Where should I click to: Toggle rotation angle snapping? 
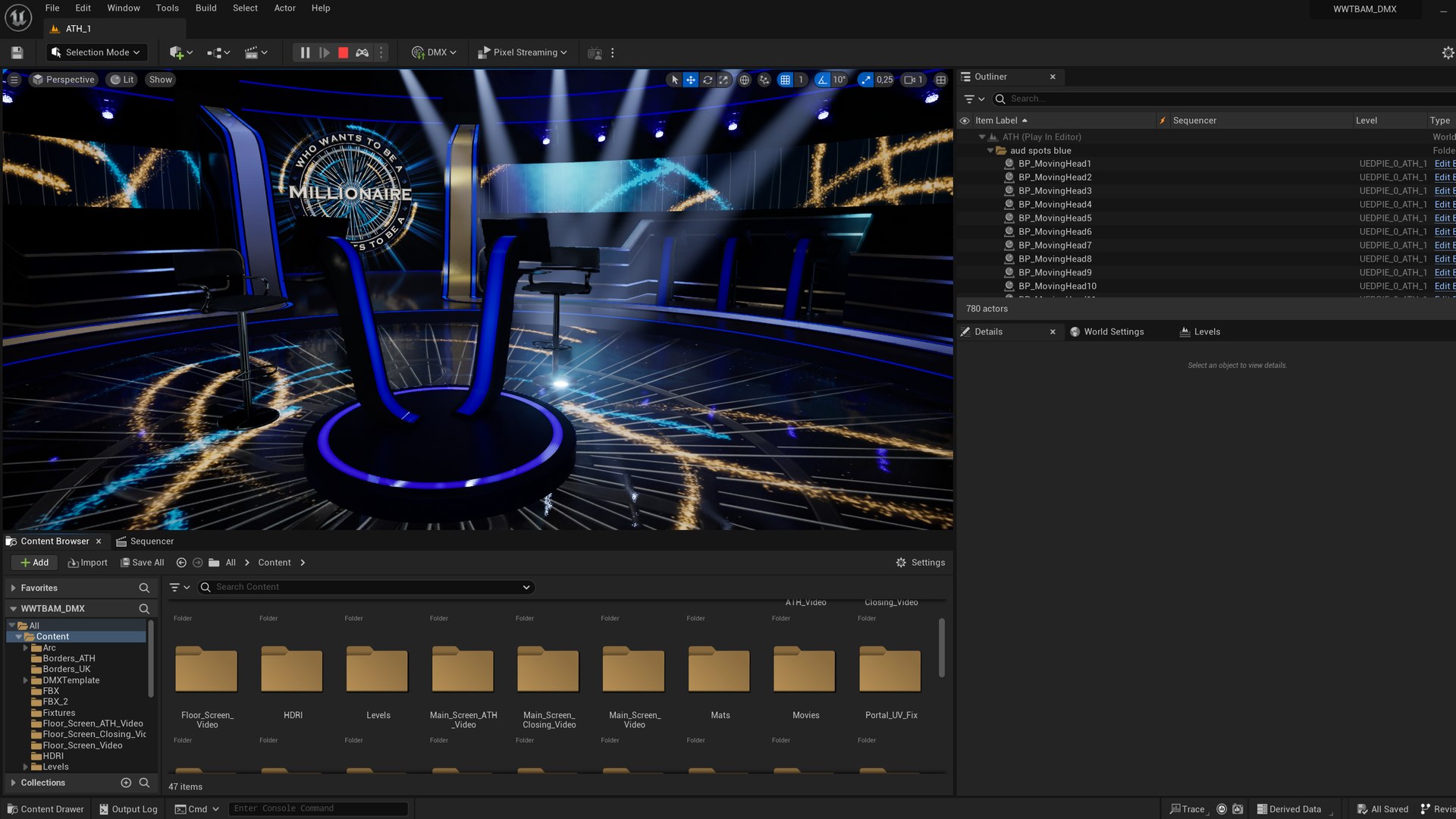click(822, 80)
